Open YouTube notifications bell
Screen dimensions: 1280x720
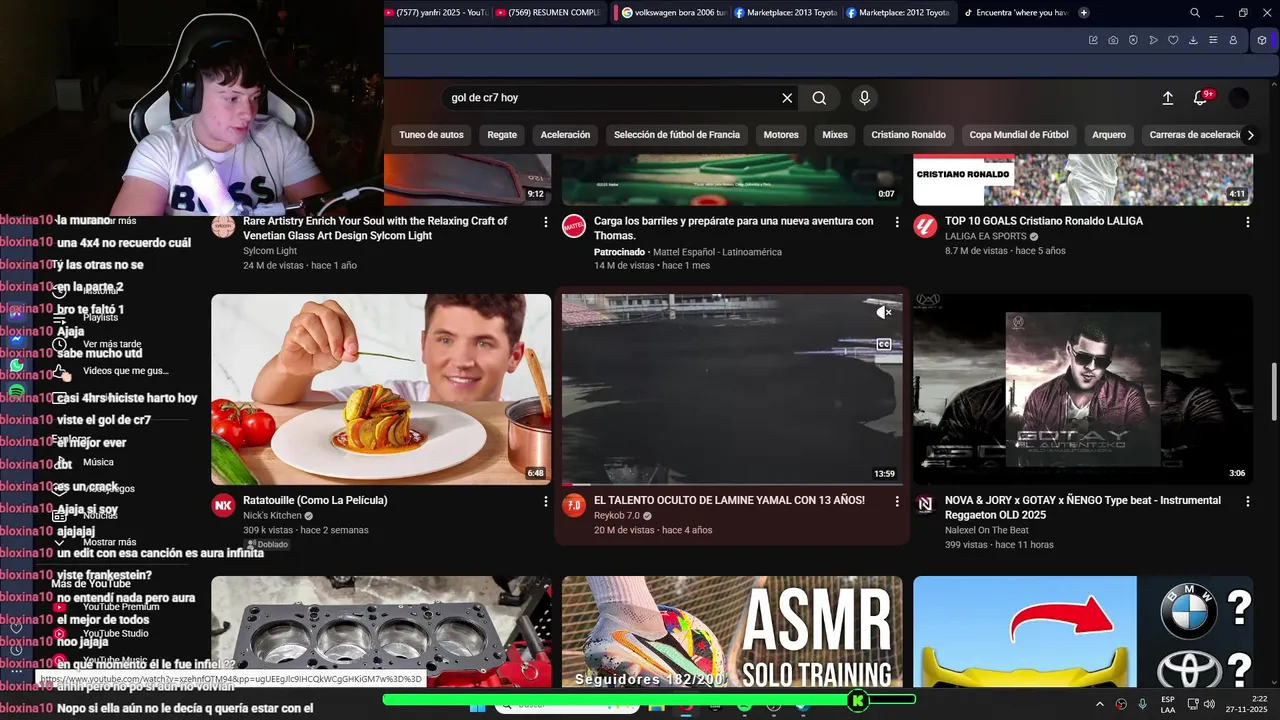1201,98
